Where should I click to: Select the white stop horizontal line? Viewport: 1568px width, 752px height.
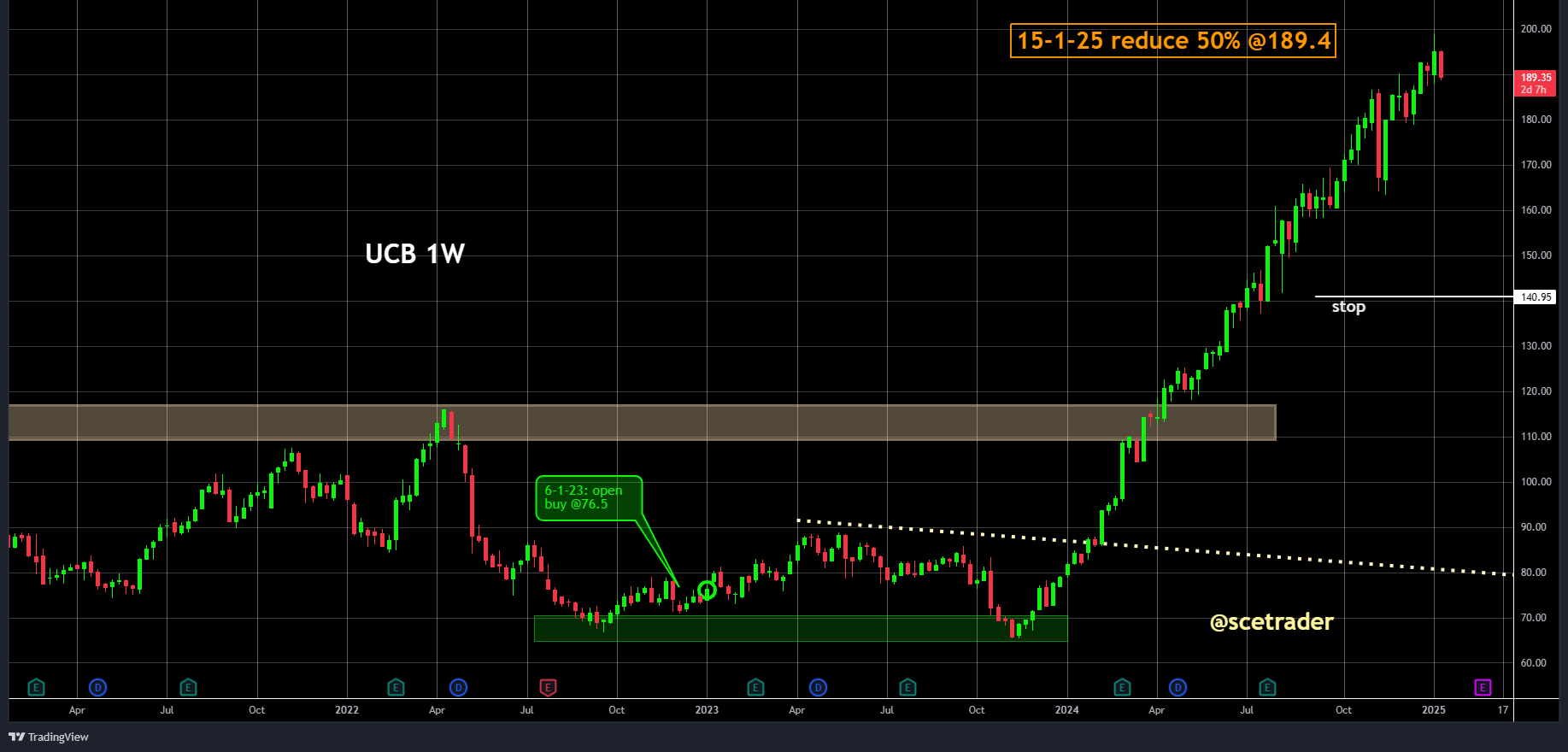1414,297
